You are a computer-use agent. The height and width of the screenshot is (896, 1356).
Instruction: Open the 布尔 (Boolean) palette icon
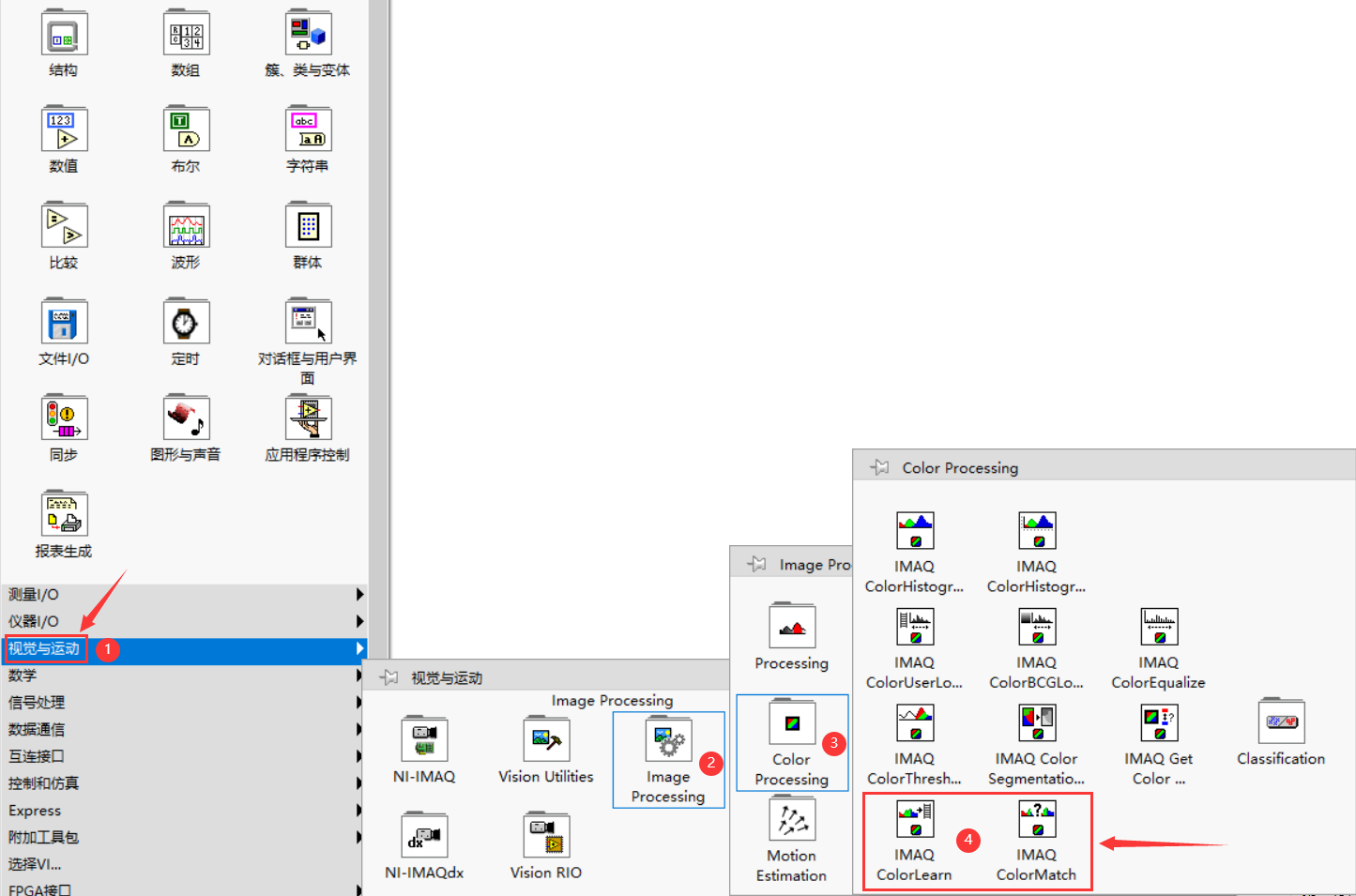click(x=186, y=129)
